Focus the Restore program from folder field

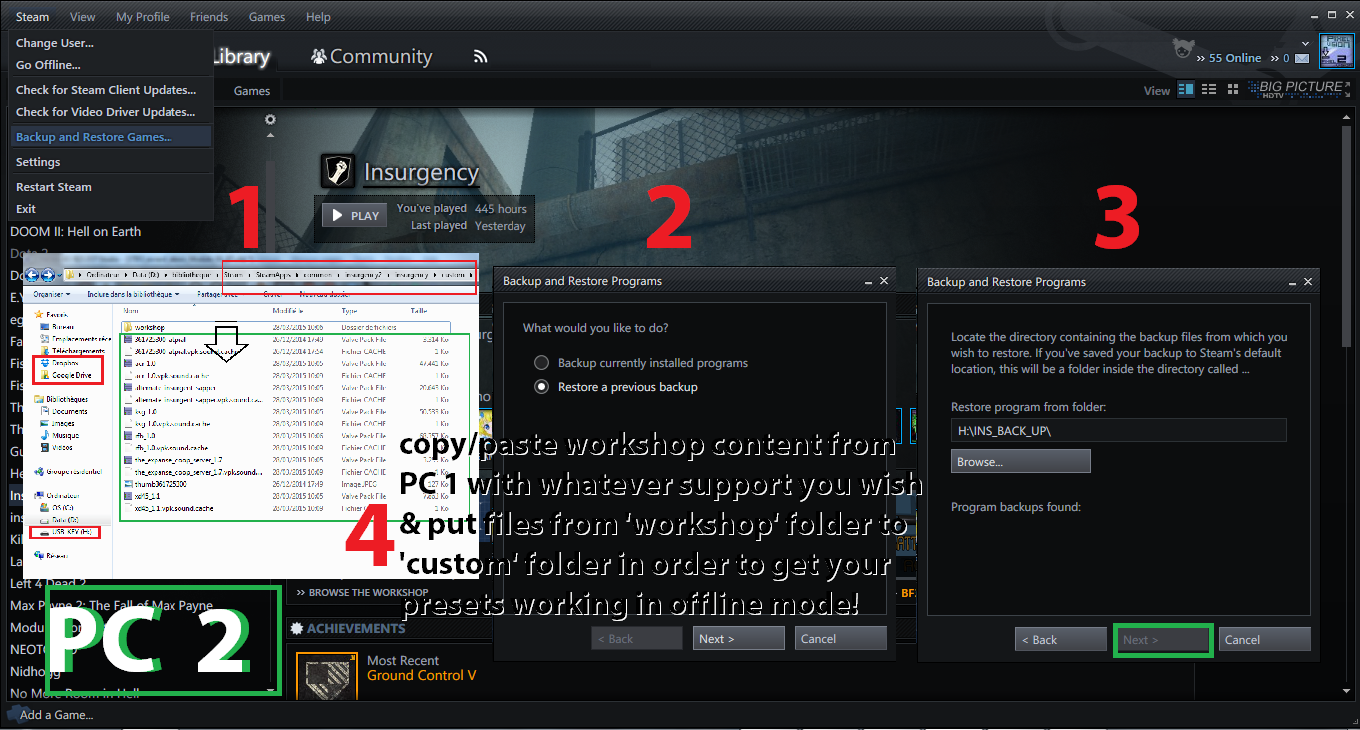click(x=1118, y=430)
